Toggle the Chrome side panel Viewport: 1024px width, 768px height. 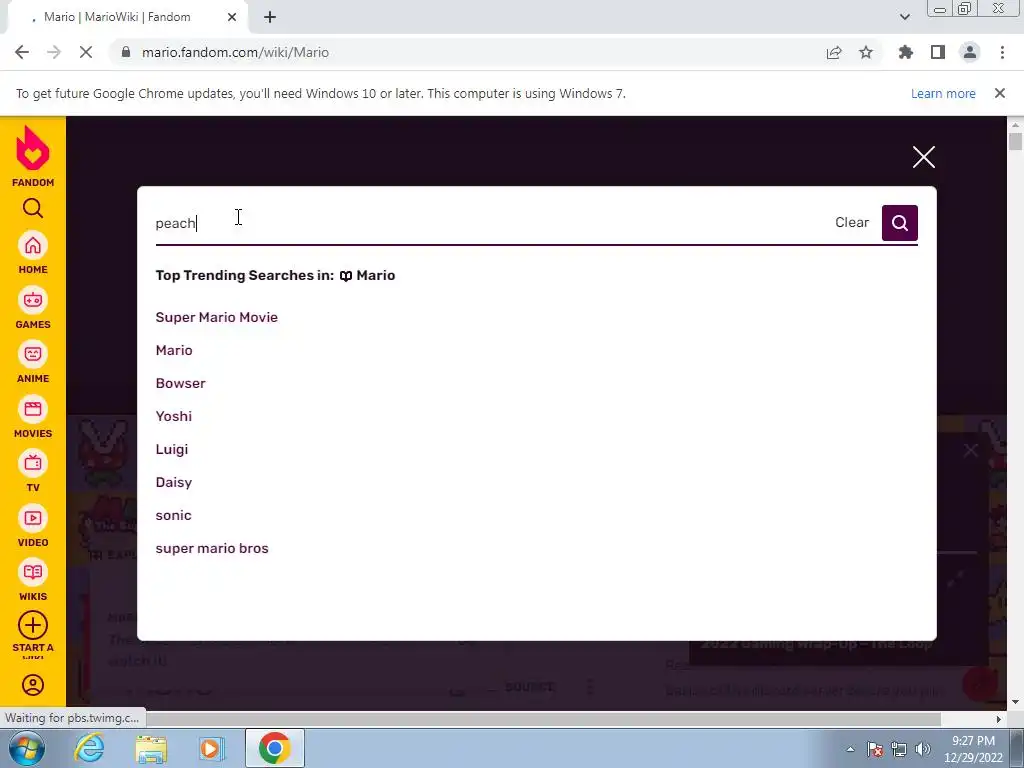point(938,52)
